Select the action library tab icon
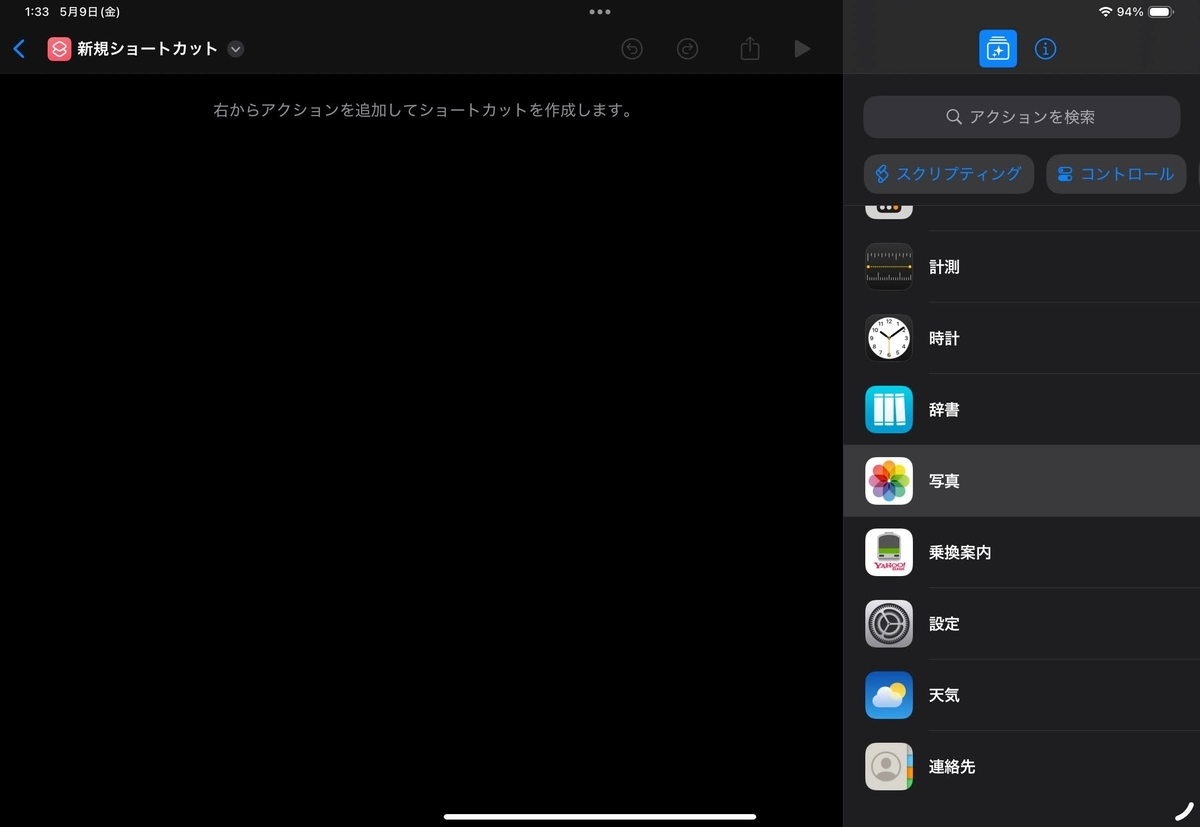This screenshot has height=827, width=1200. [x=998, y=49]
